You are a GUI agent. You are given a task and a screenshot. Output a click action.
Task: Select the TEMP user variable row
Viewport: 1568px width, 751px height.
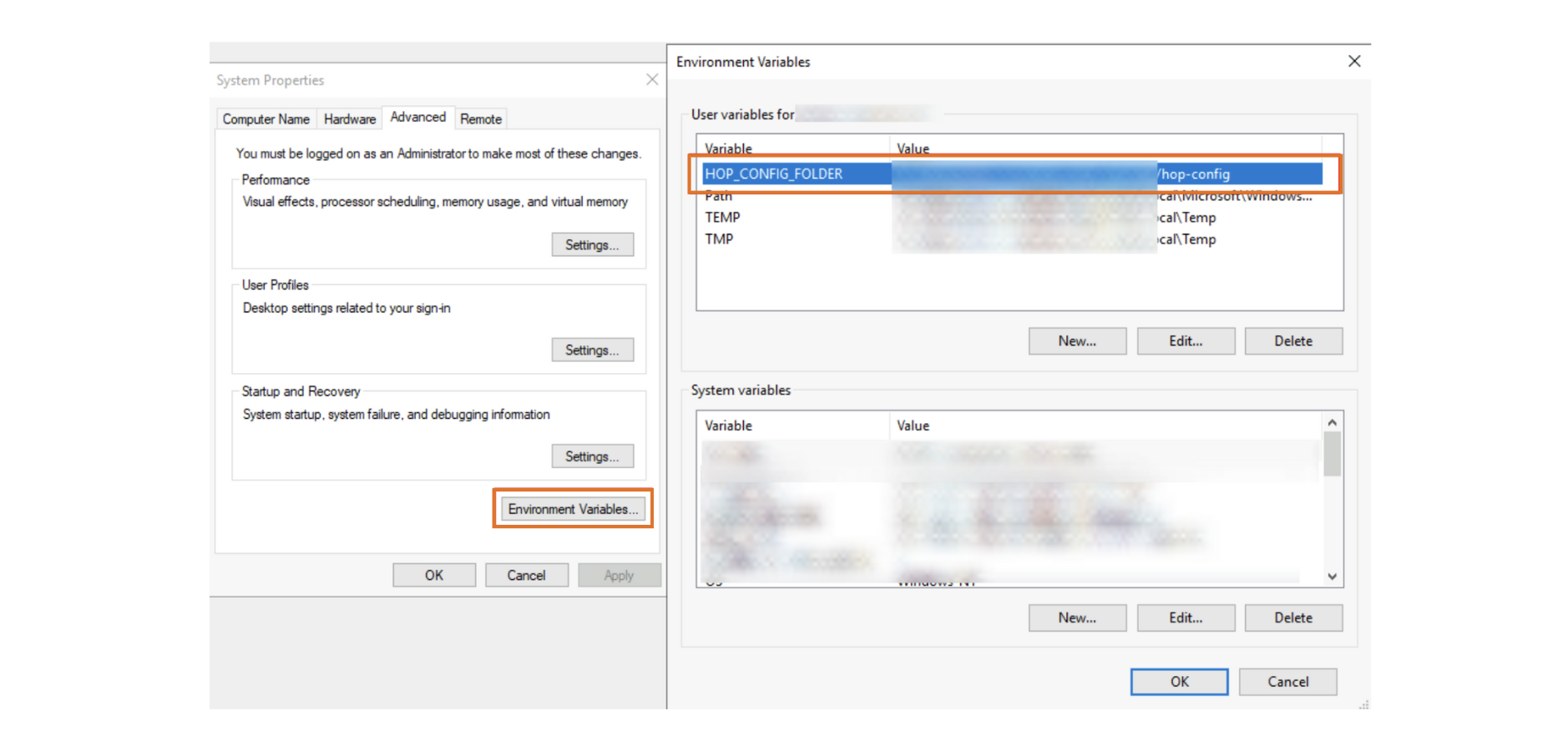click(722, 218)
